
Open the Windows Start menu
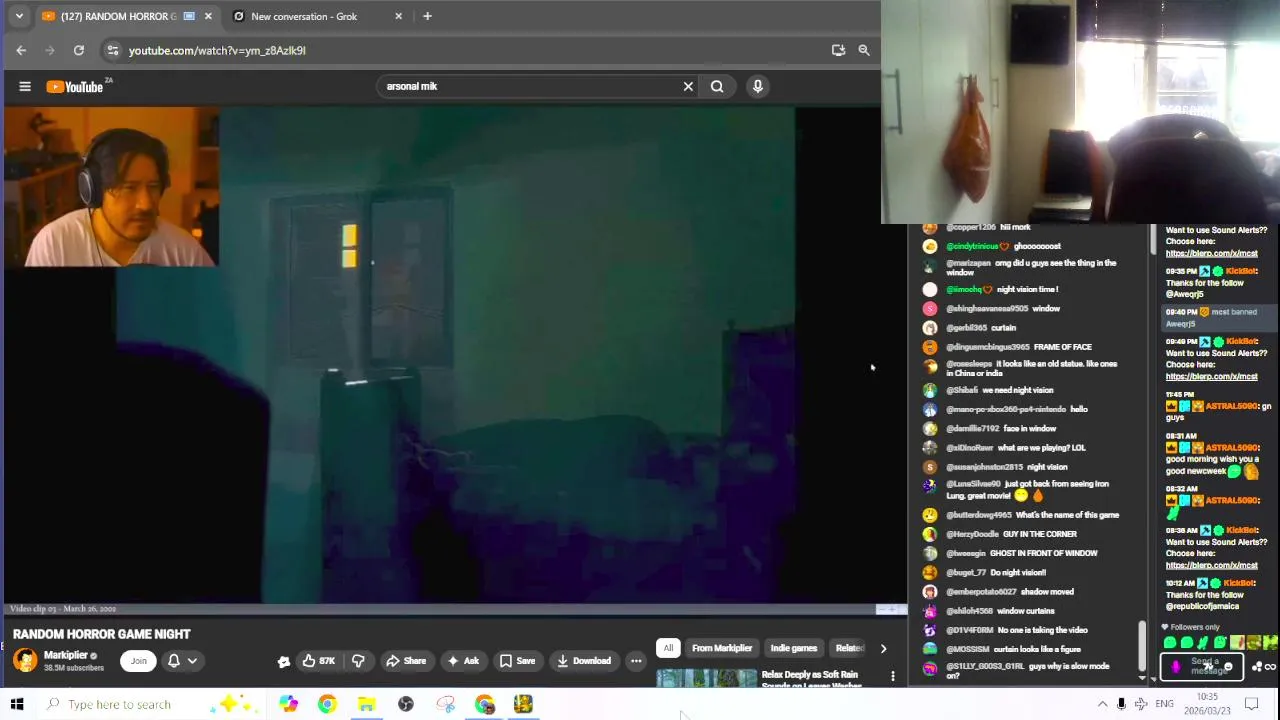click(x=17, y=704)
